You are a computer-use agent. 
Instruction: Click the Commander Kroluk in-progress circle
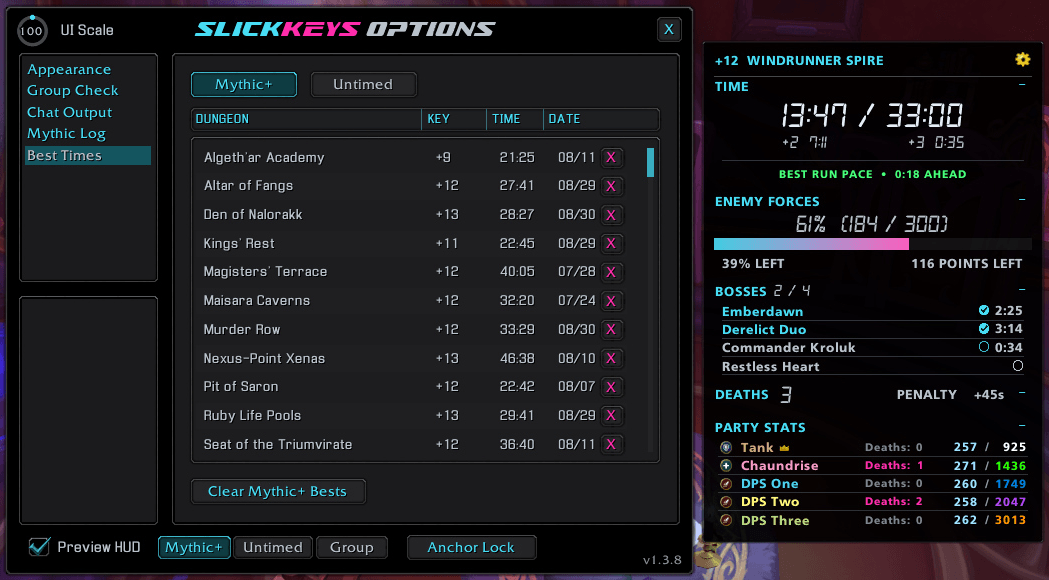pos(983,347)
